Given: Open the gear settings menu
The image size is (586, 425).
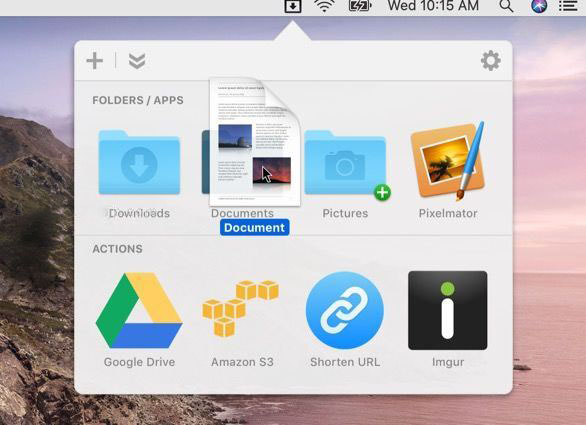Looking at the screenshot, I should tap(491, 61).
